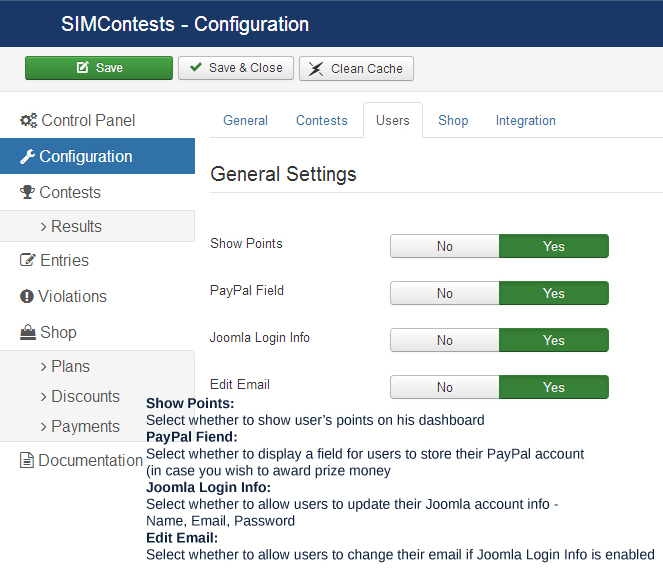Click the Save & Close button
Viewport: 663px width, 569px height.
236,68
